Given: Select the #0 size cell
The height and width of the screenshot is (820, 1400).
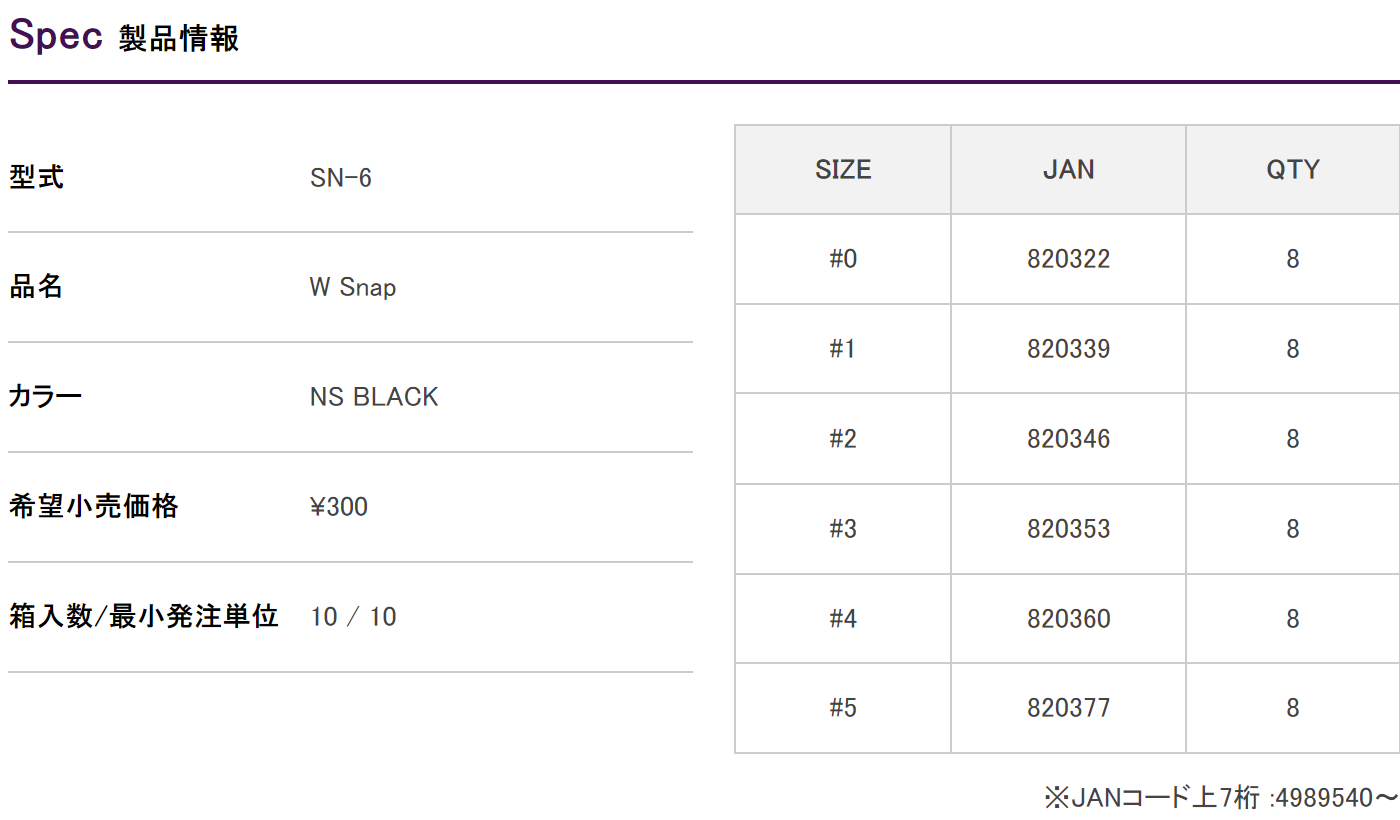Looking at the screenshot, I should pos(843,259).
